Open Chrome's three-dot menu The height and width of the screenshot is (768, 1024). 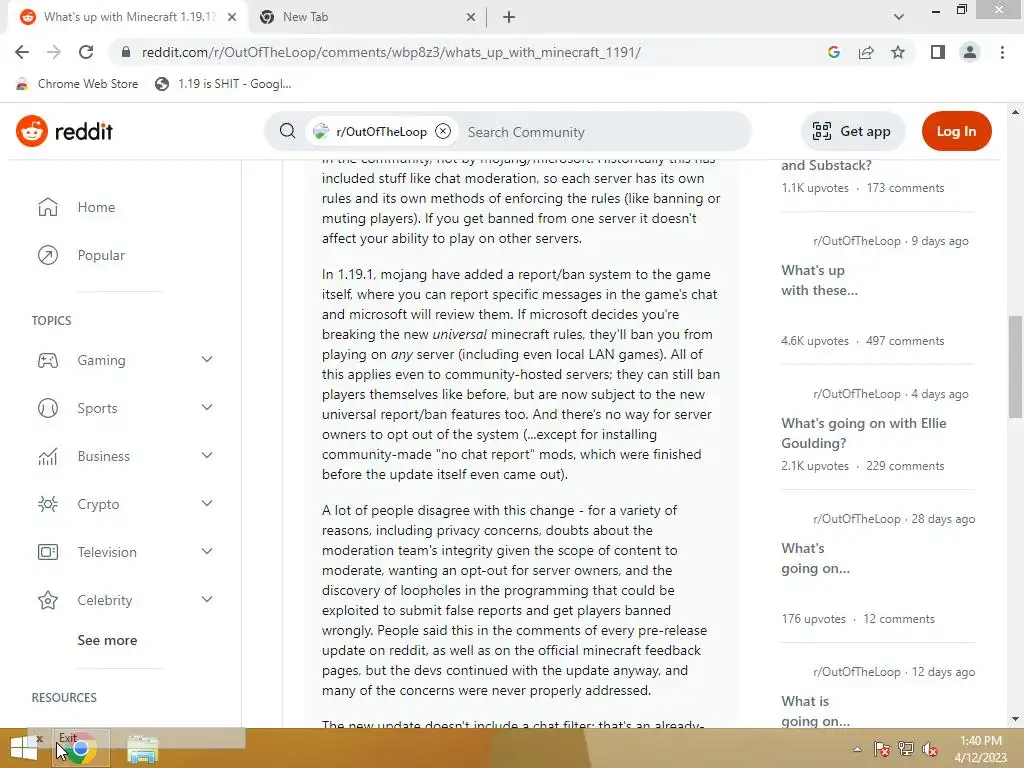[x=1002, y=52]
